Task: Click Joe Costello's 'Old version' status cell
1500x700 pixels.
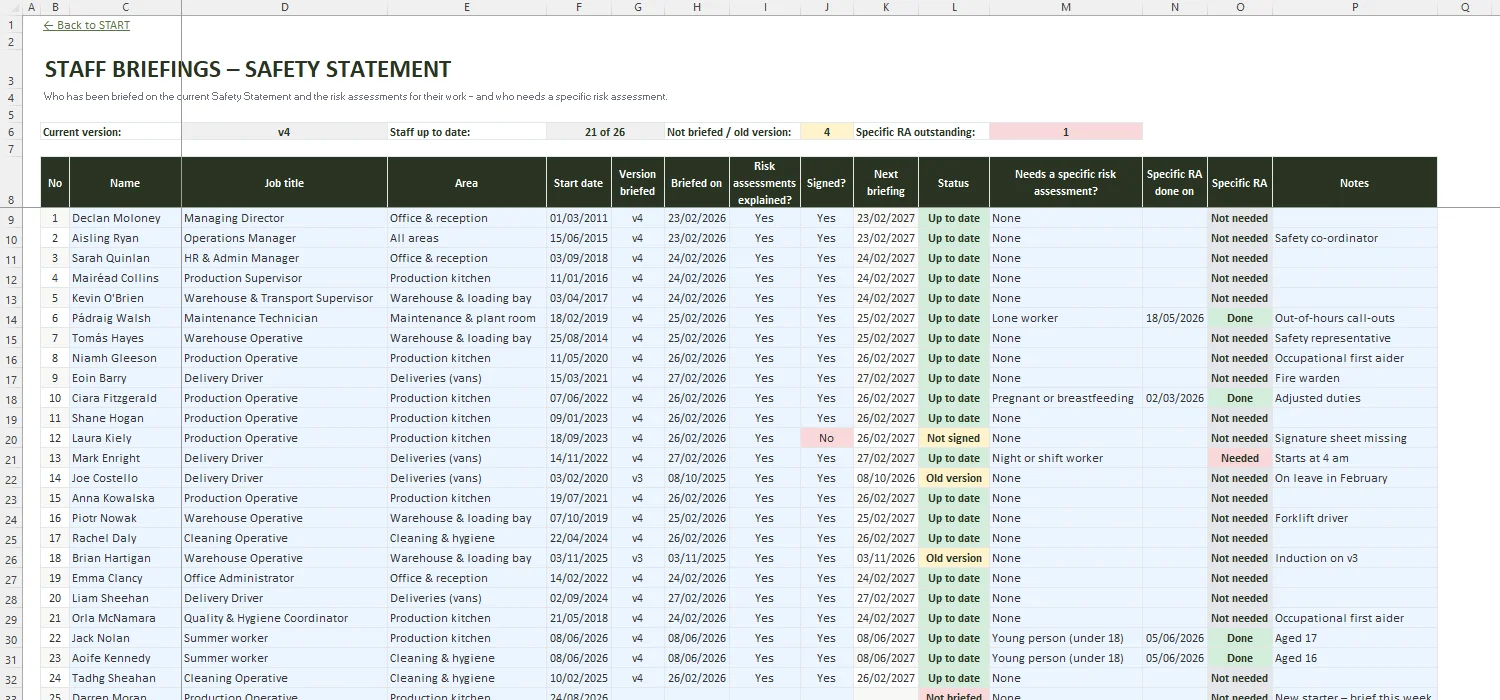Action: [x=954, y=478]
